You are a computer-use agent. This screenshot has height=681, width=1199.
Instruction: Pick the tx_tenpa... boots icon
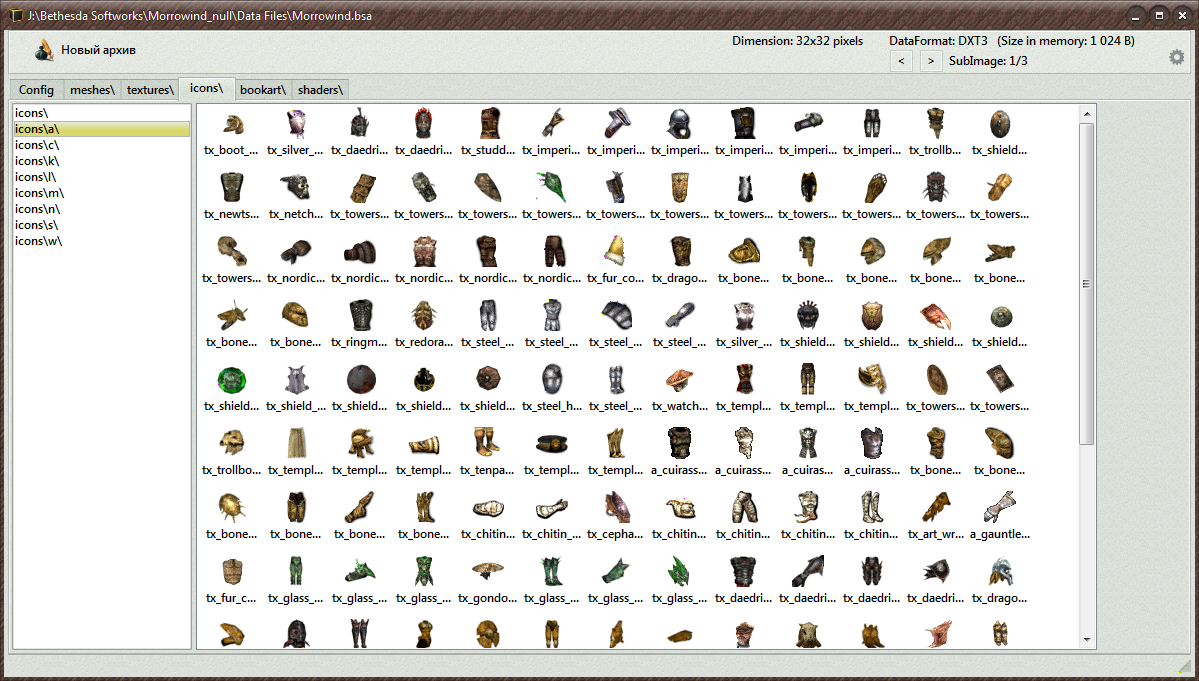[488, 444]
